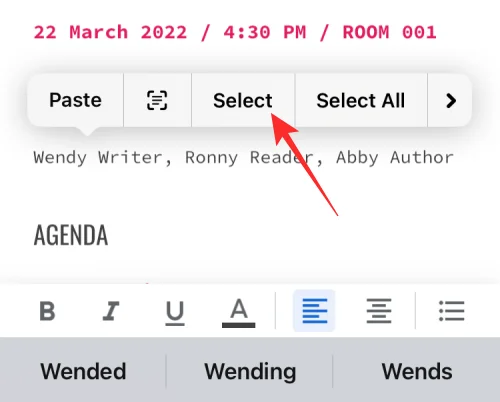The image size is (500, 402).
Task: Tap the AGENDA heading text
Action: coord(71,235)
